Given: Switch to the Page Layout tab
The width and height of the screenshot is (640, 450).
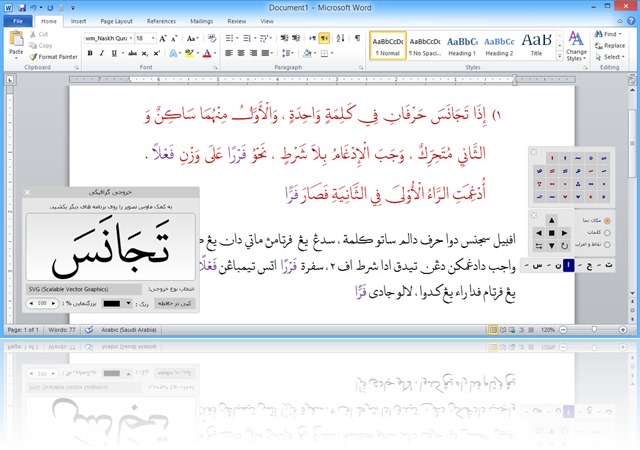Looking at the screenshot, I should [x=116, y=20].
